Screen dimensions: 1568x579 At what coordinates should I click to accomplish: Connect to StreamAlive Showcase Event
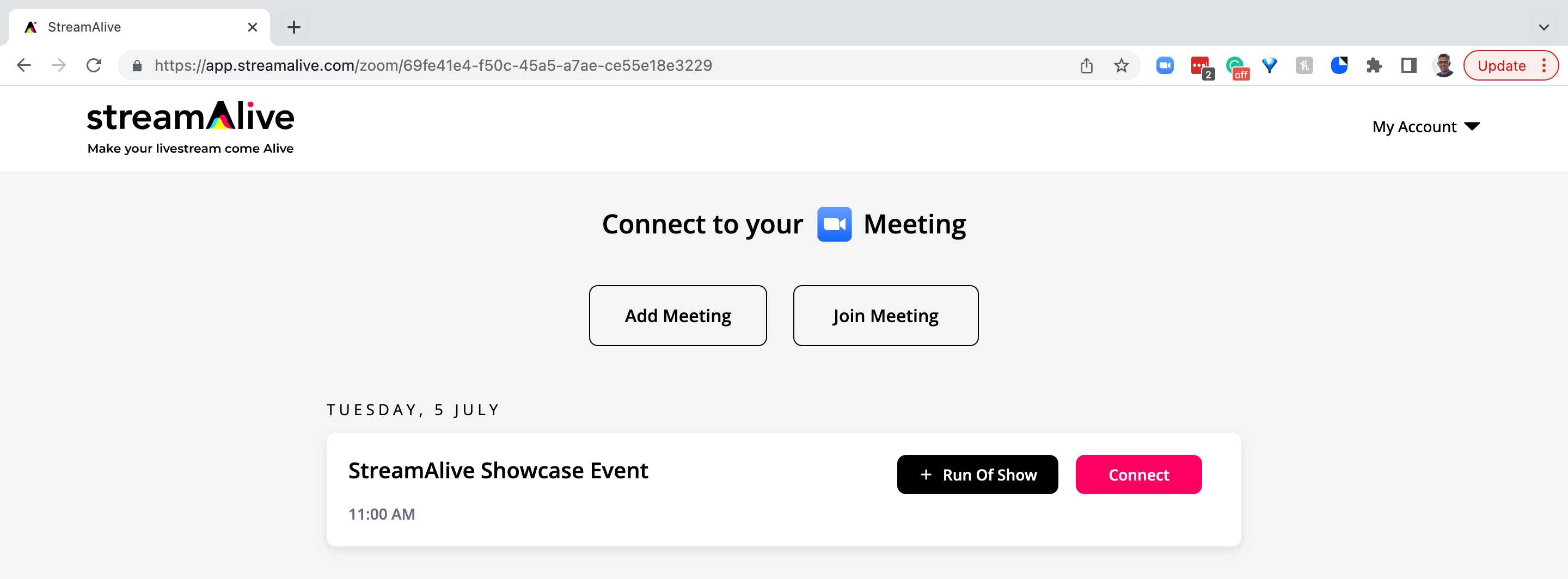coord(1138,475)
